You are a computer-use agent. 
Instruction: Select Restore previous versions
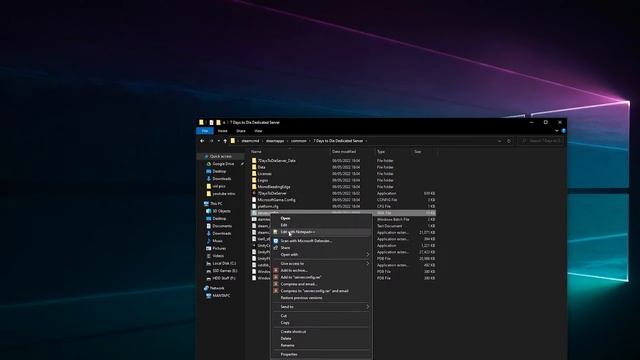tap(322, 298)
